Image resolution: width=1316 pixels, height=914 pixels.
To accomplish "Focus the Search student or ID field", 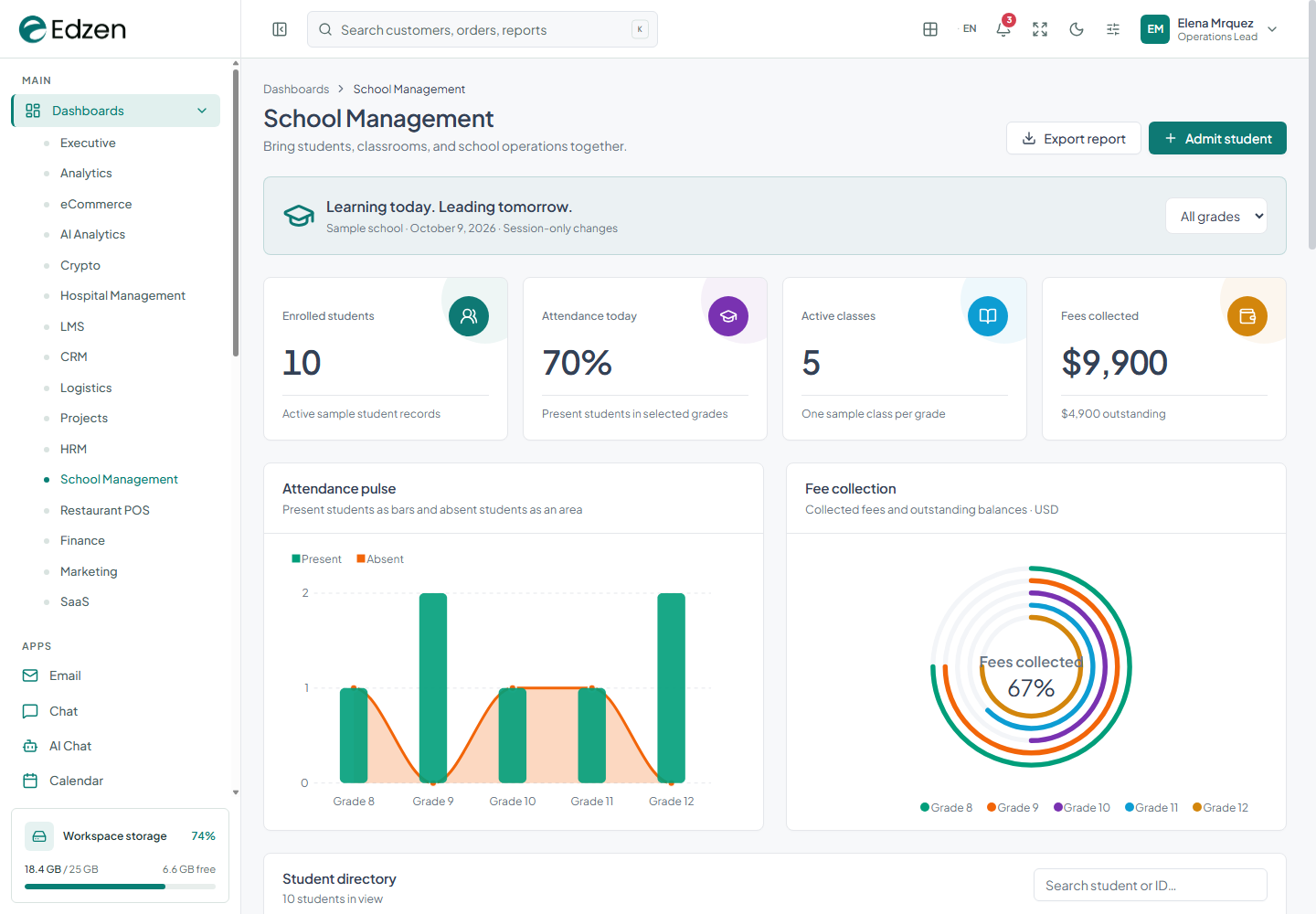I will (x=1151, y=885).
